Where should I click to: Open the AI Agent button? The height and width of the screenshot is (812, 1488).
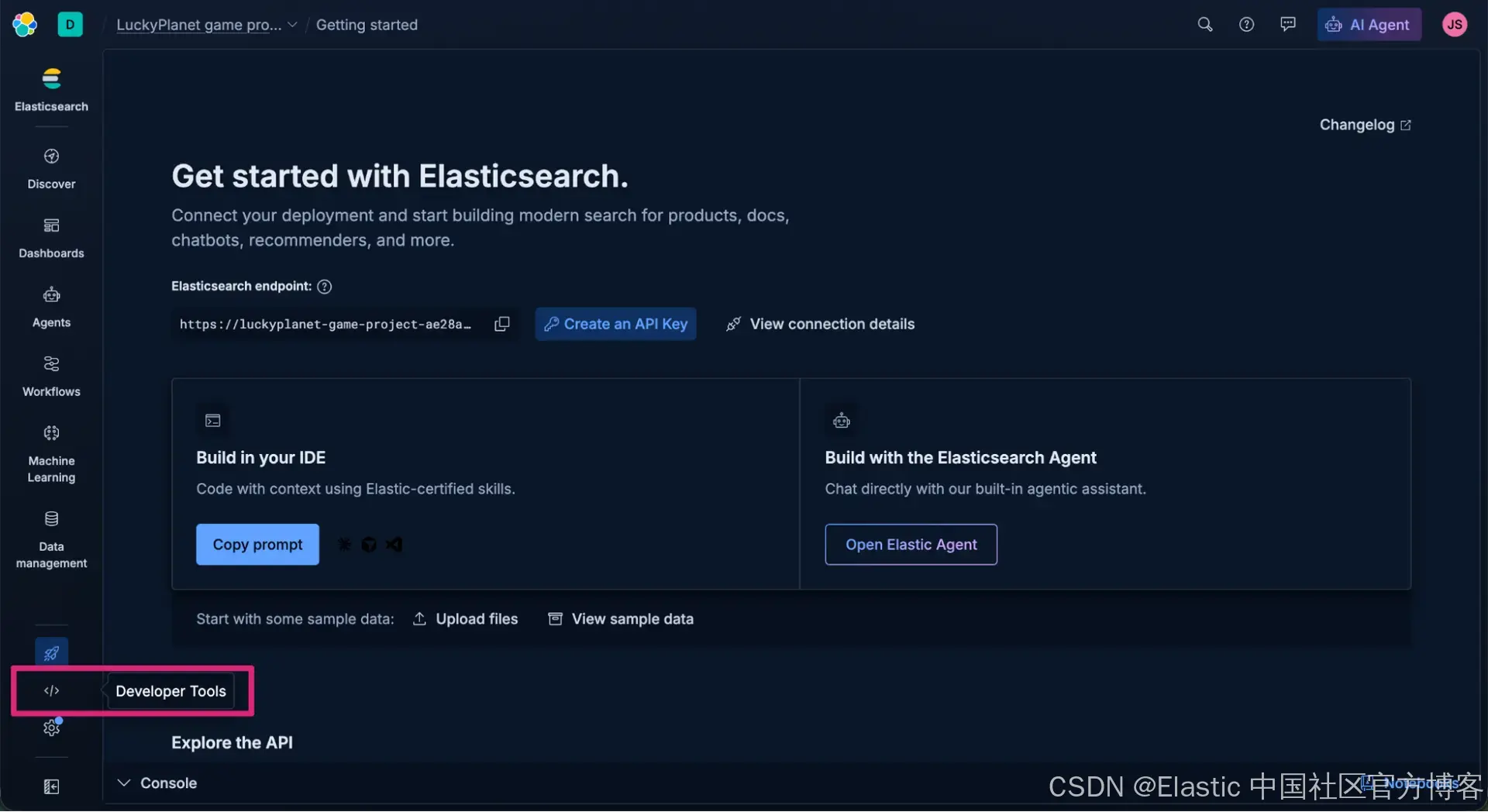[x=1369, y=25]
